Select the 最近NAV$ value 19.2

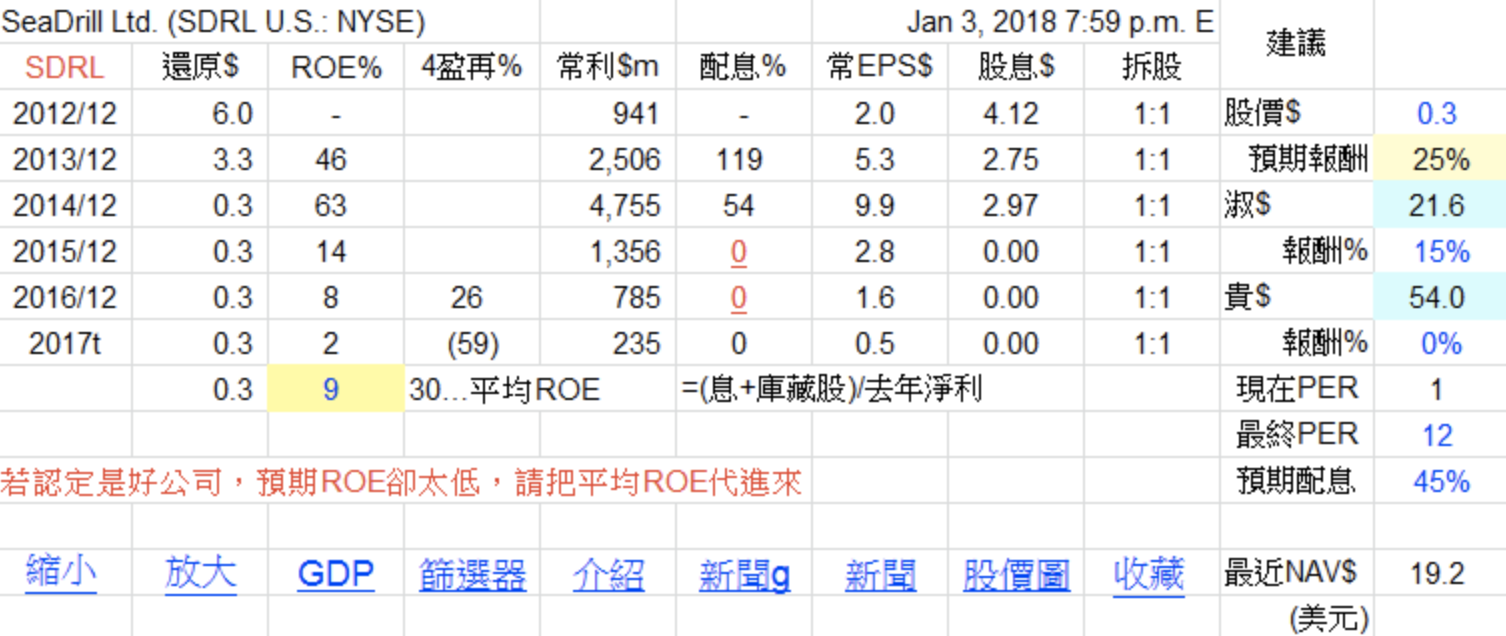[x=1437, y=574]
